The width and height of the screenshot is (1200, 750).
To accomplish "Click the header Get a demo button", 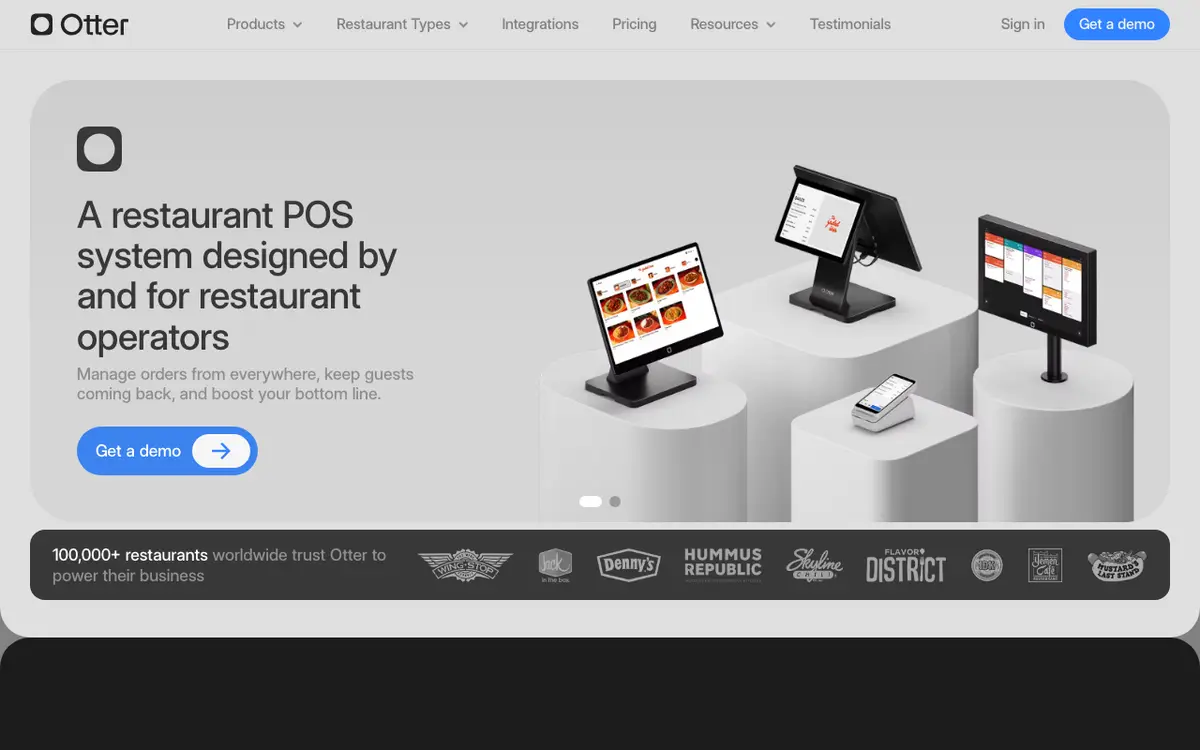I will coord(1117,24).
